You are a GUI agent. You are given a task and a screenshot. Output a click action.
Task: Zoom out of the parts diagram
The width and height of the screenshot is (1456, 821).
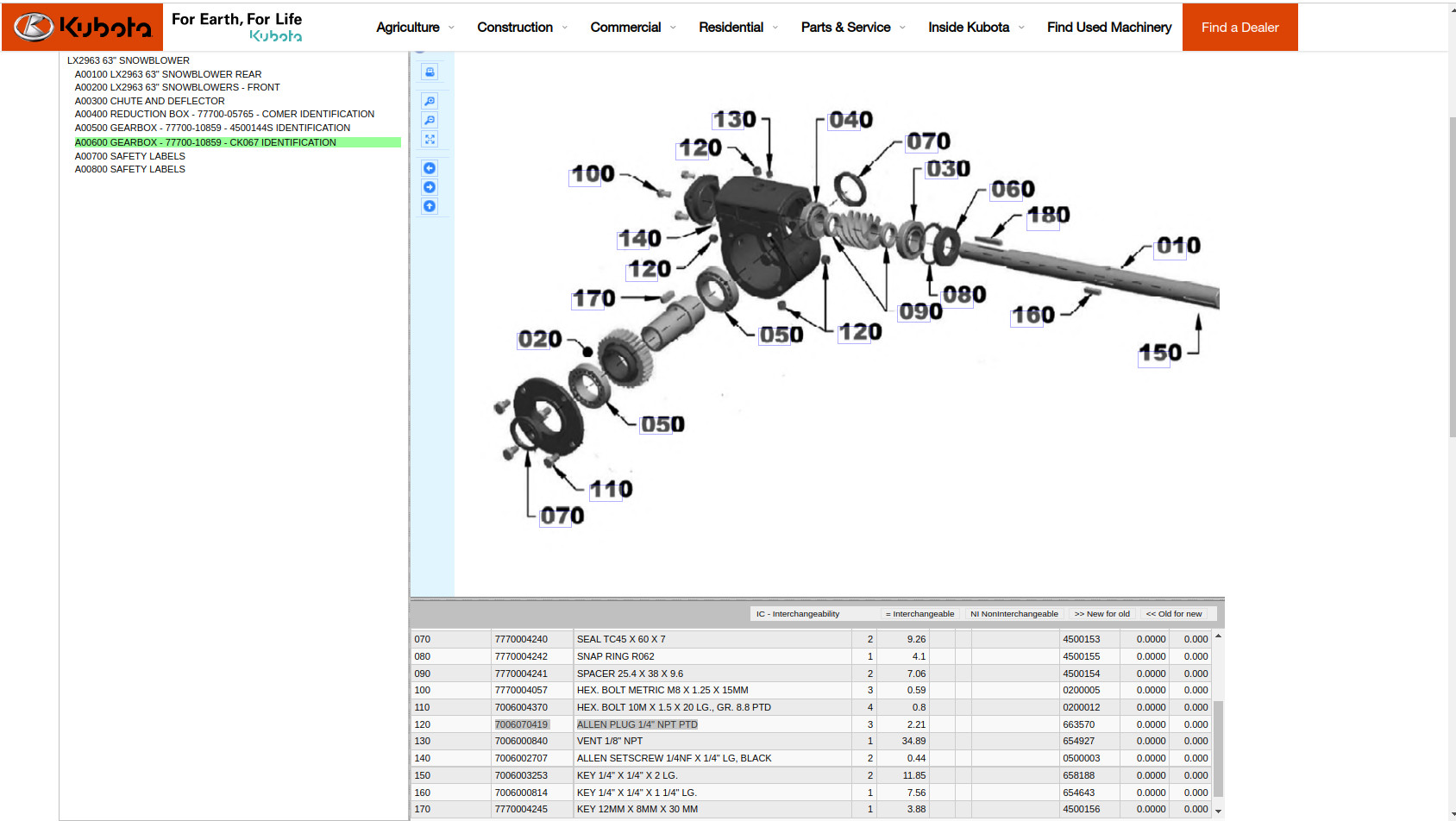[x=430, y=120]
